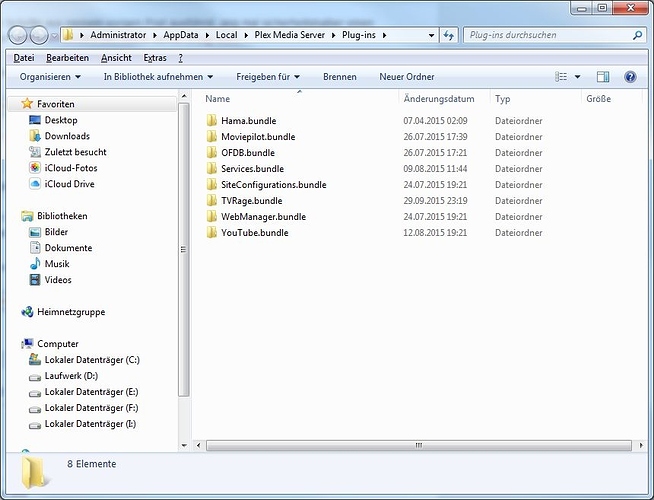Viewport: 654px width, 500px height.
Task: Click Laufwerk (D:) drive icon
Action: click(x=35, y=377)
